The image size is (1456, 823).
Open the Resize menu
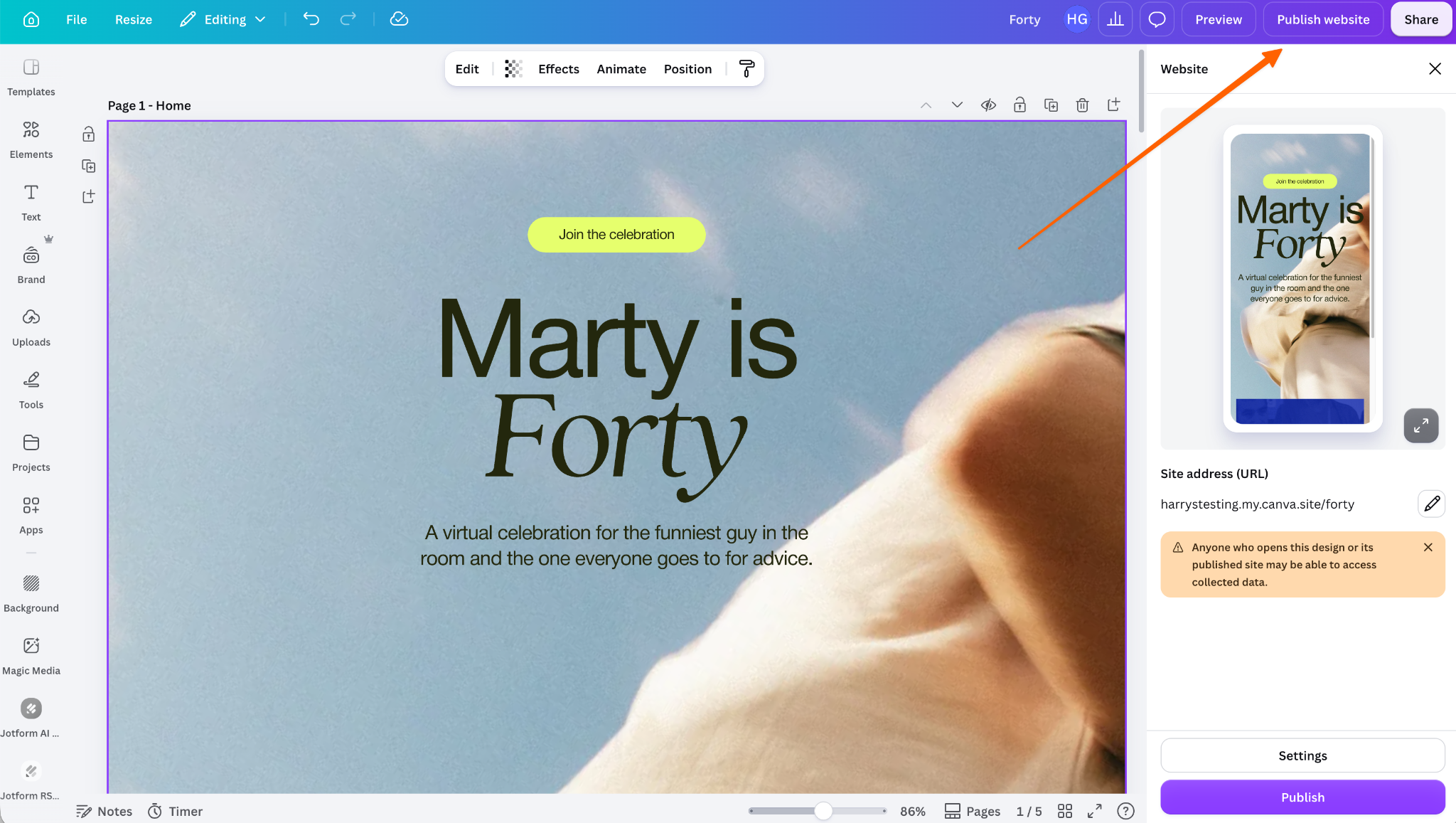(x=134, y=19)
